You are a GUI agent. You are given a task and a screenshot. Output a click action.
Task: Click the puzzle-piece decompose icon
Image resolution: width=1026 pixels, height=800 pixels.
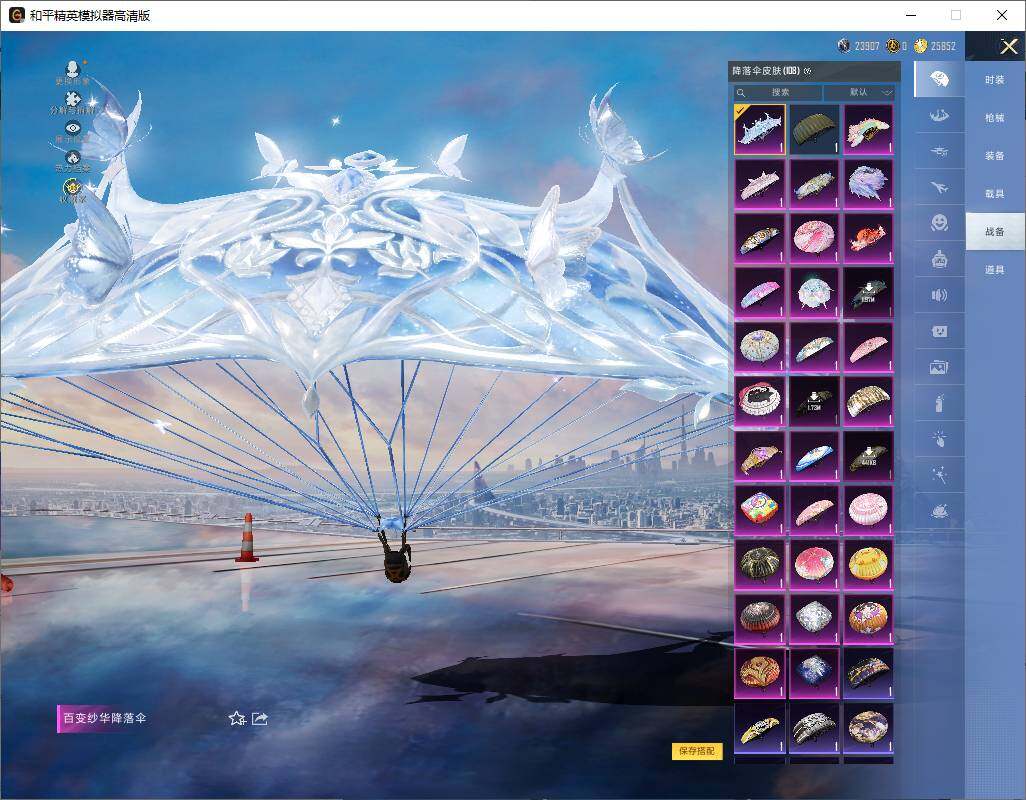click(x=73, y=99)
